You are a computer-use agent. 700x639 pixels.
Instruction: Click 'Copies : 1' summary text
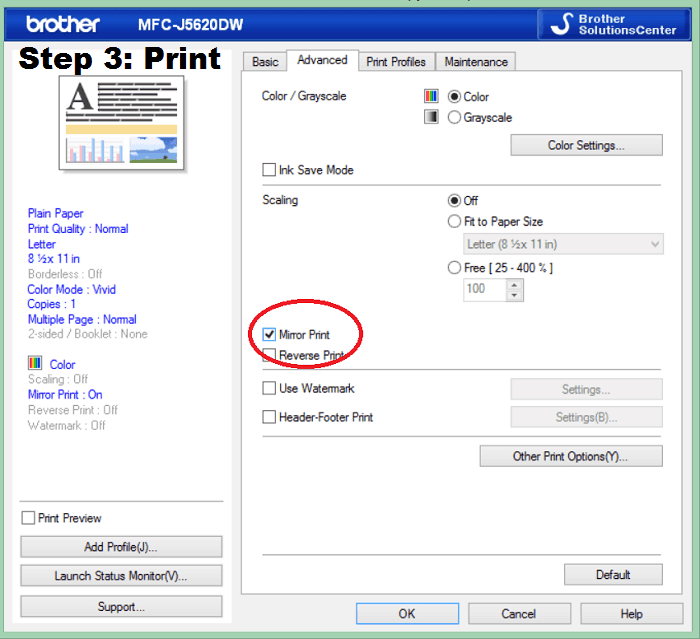52,304
